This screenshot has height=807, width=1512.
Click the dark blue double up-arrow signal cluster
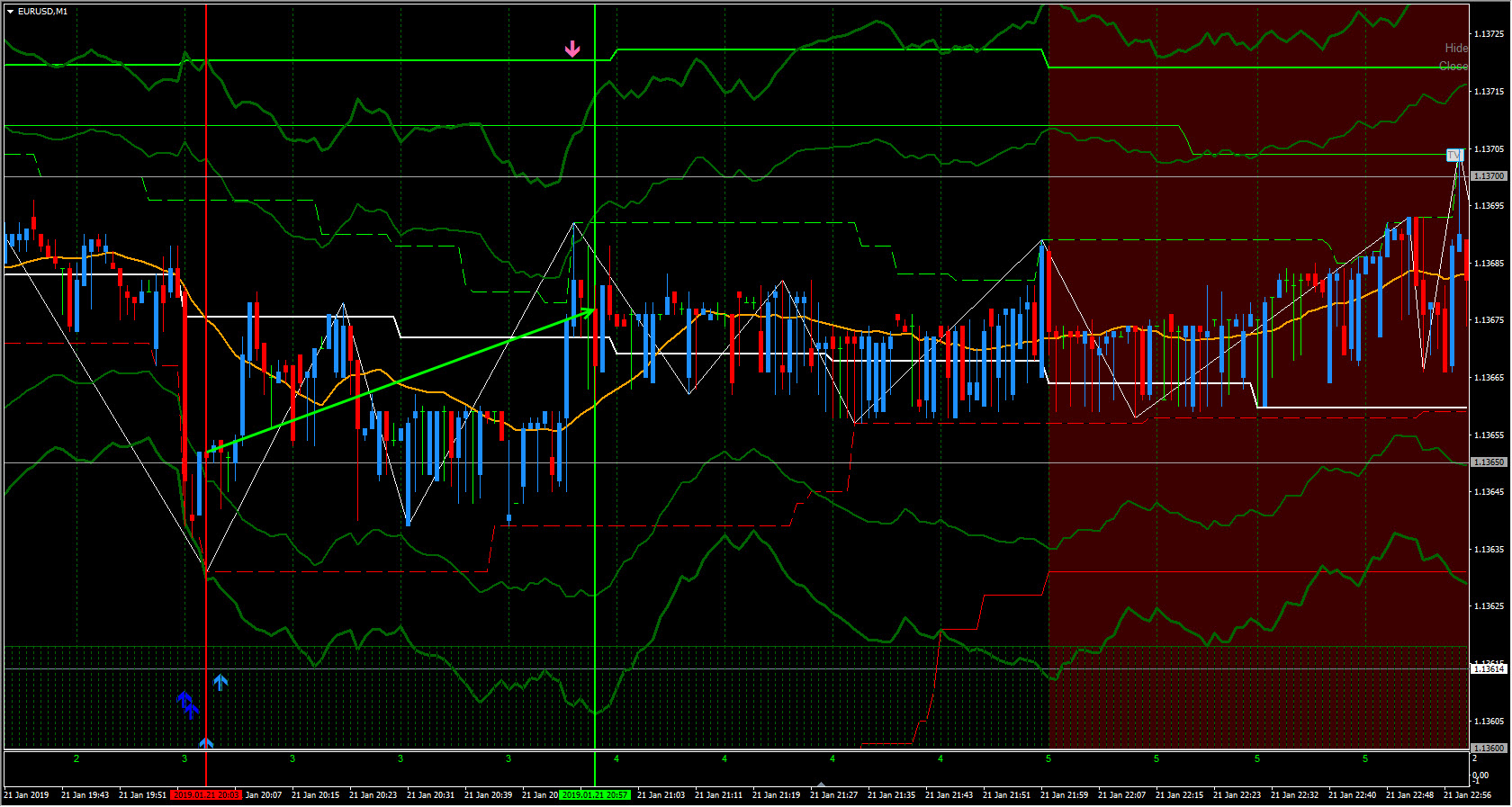coord(187,704)
